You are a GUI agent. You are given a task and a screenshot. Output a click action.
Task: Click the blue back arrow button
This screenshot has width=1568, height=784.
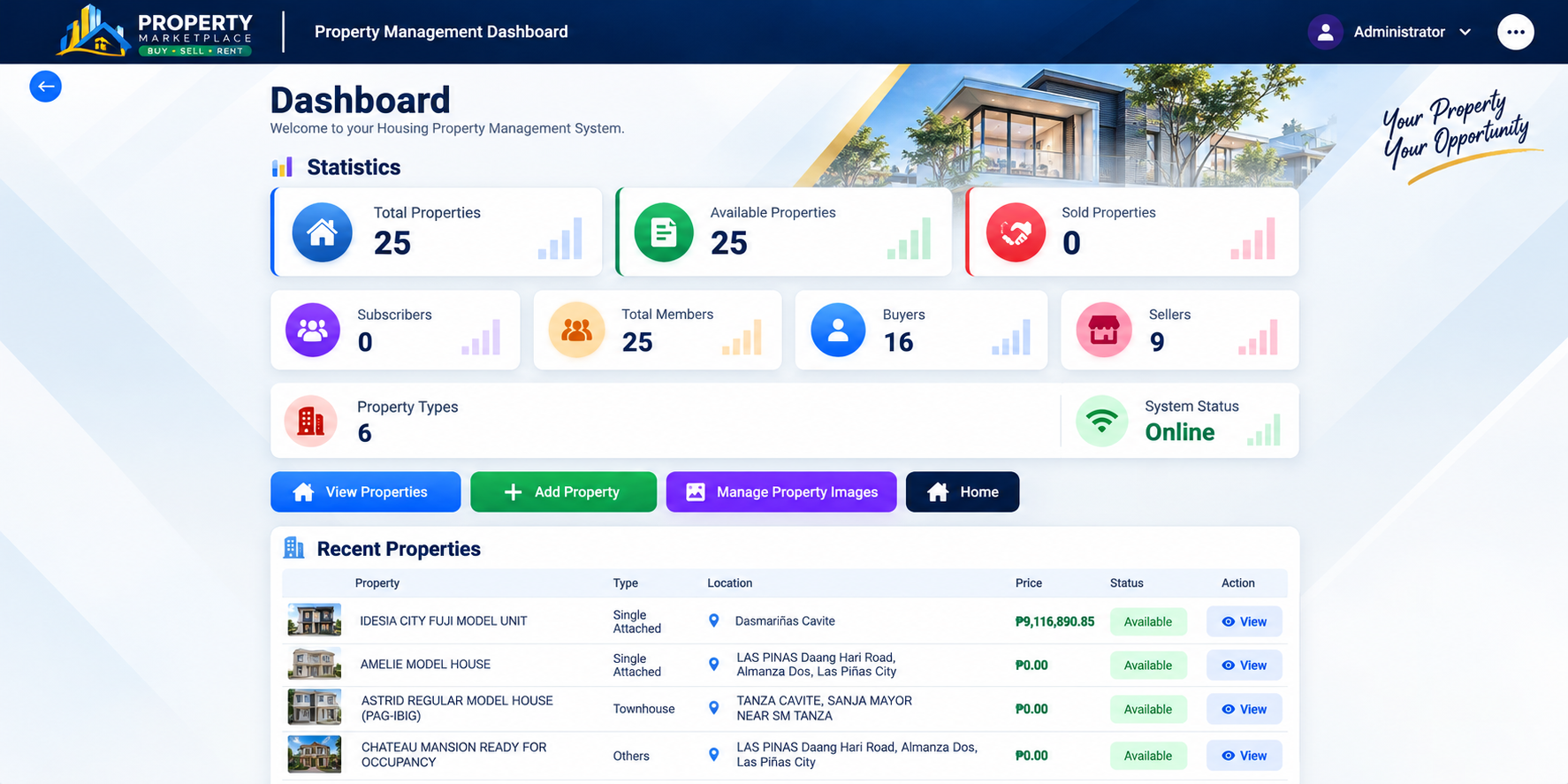pos(45,87)
